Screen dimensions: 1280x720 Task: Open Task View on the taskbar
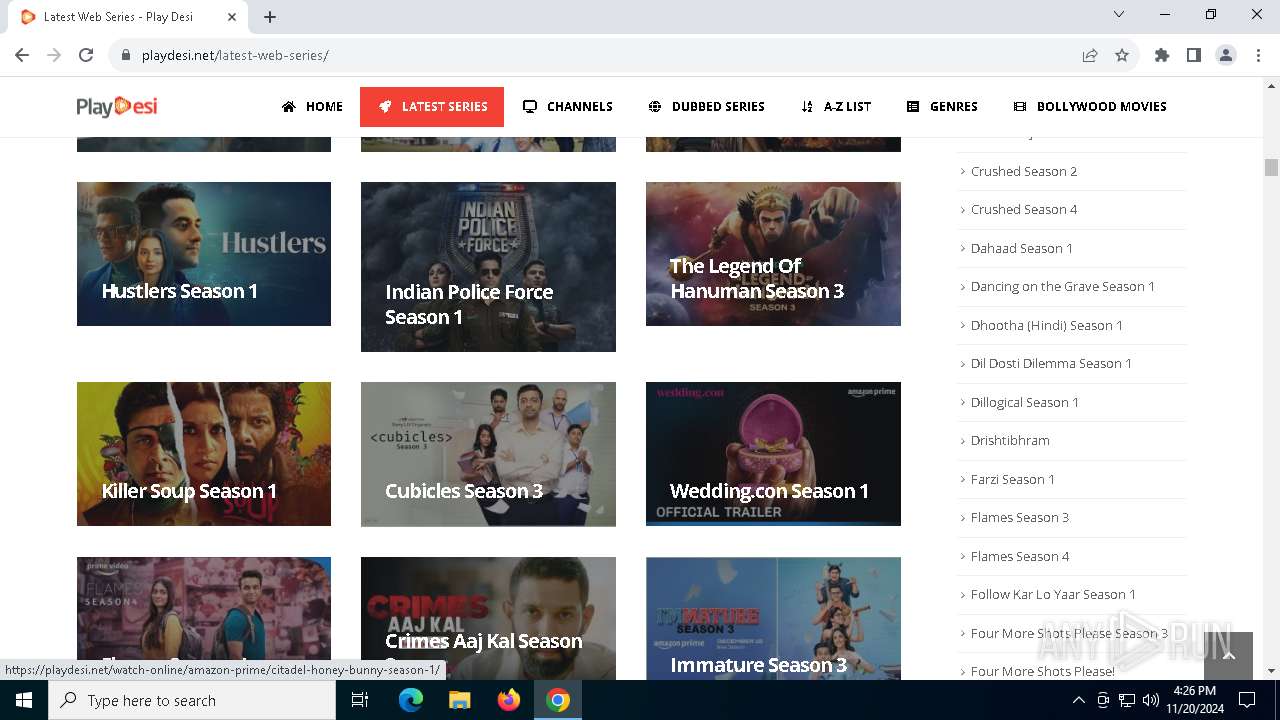(360, 700)
